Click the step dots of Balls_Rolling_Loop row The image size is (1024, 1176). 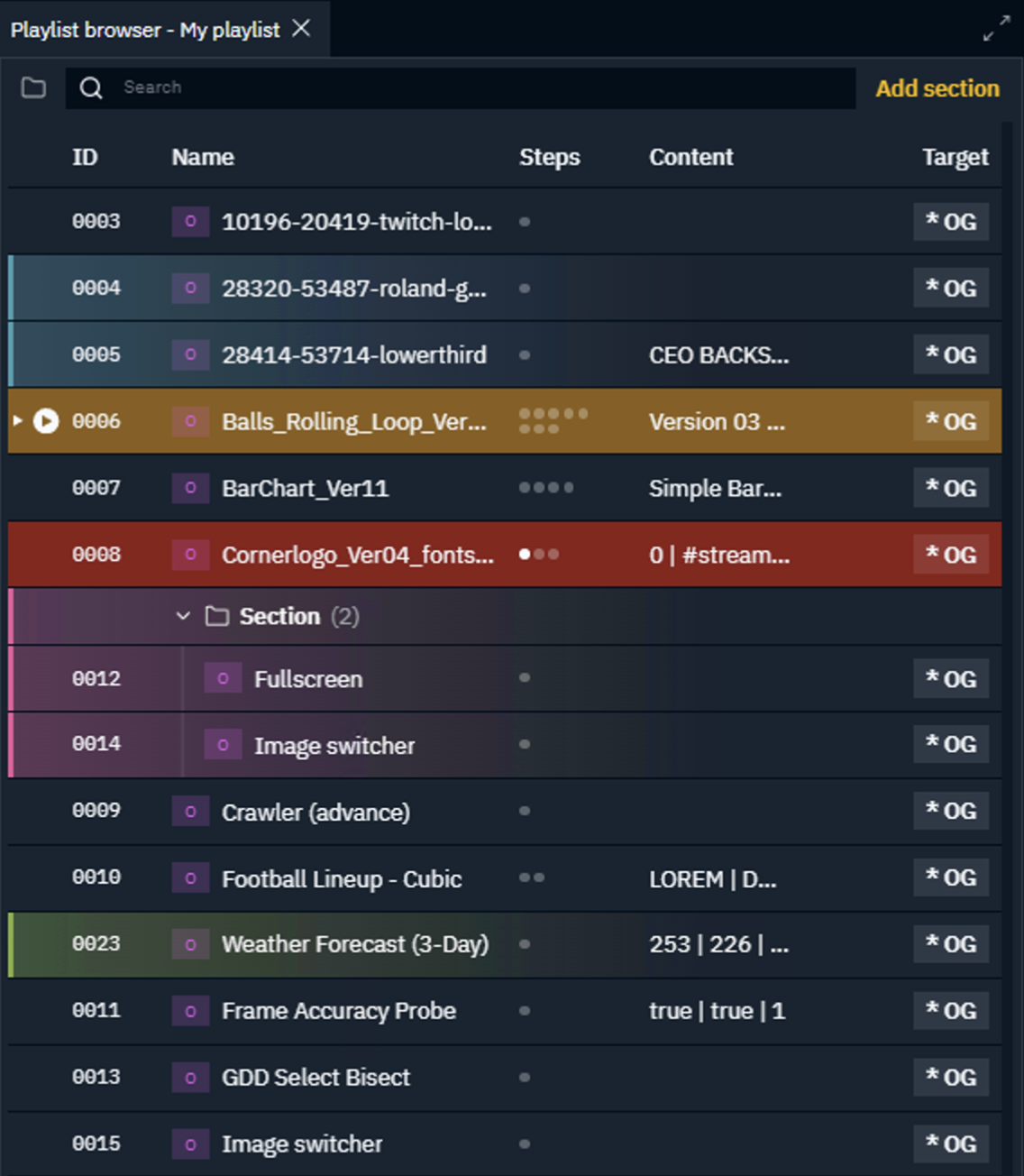553,421
